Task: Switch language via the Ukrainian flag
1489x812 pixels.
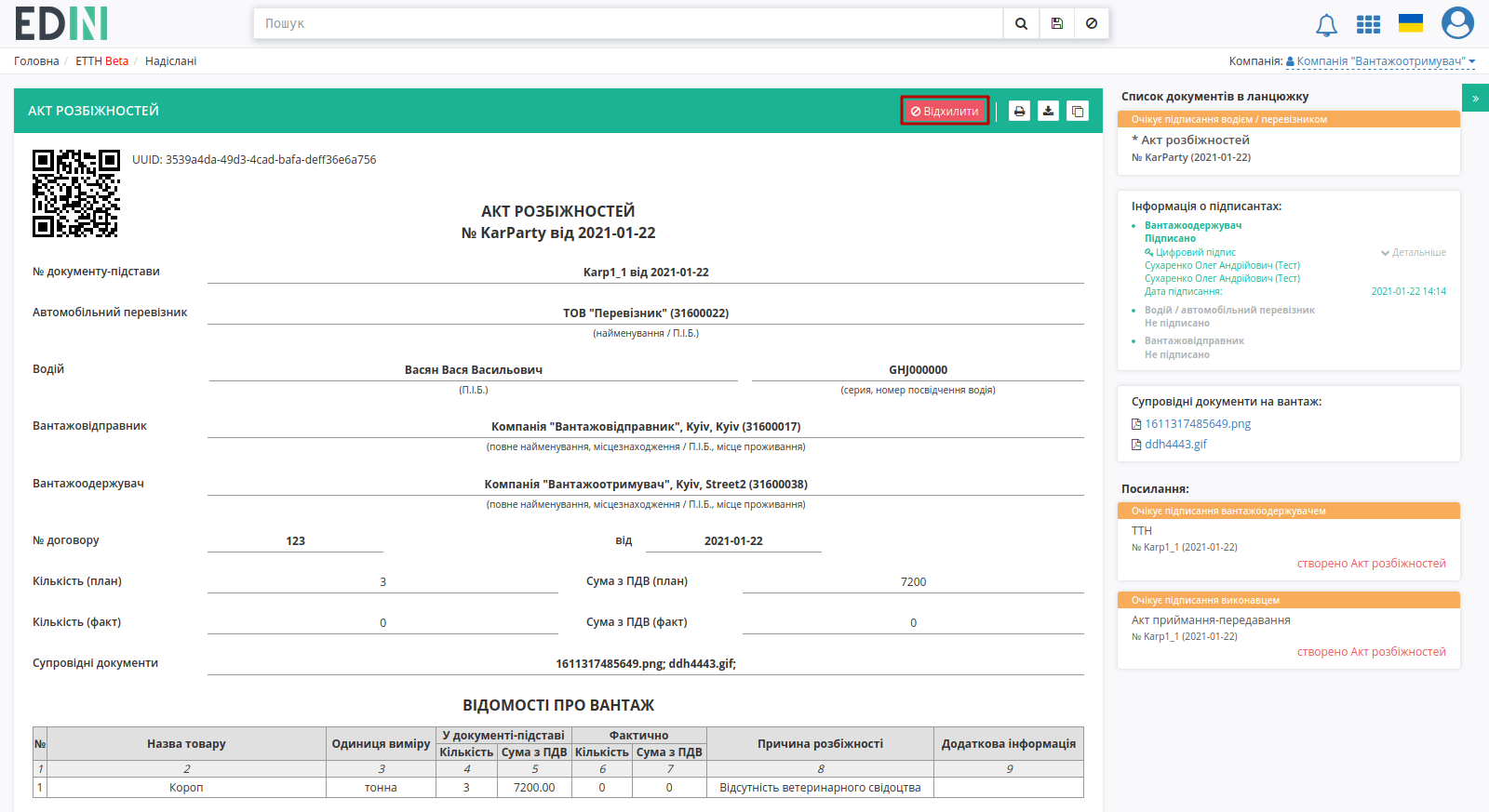Action: pyautogui.click(x=1411, y=23)
